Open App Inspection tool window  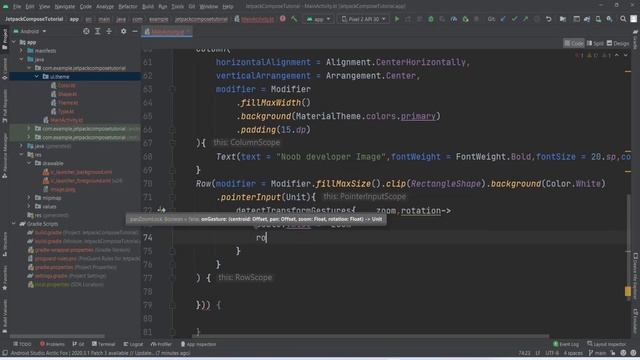pos(198,344)
